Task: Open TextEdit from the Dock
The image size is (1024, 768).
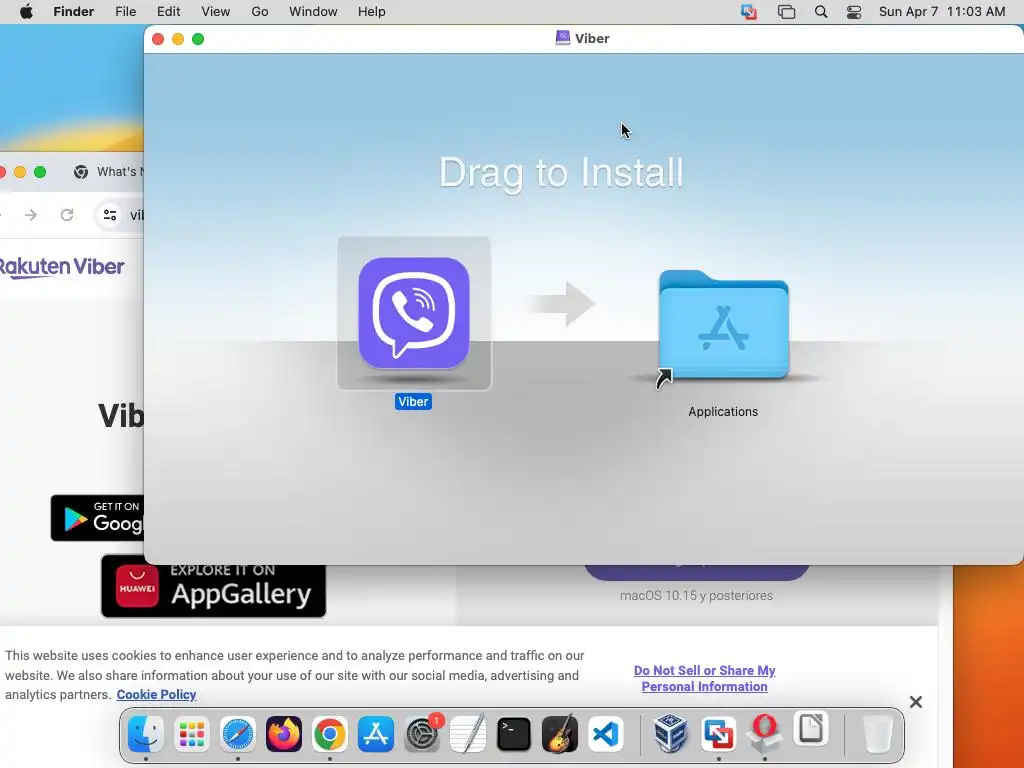Action: point(468,734)
